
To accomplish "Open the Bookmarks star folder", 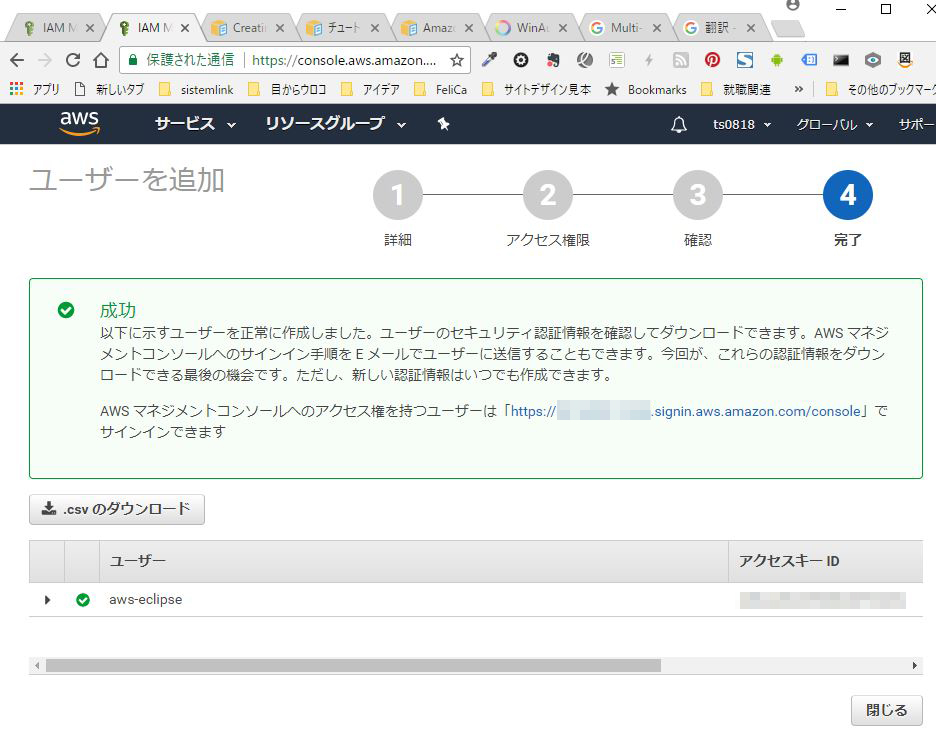I will (x=646, y=90).
